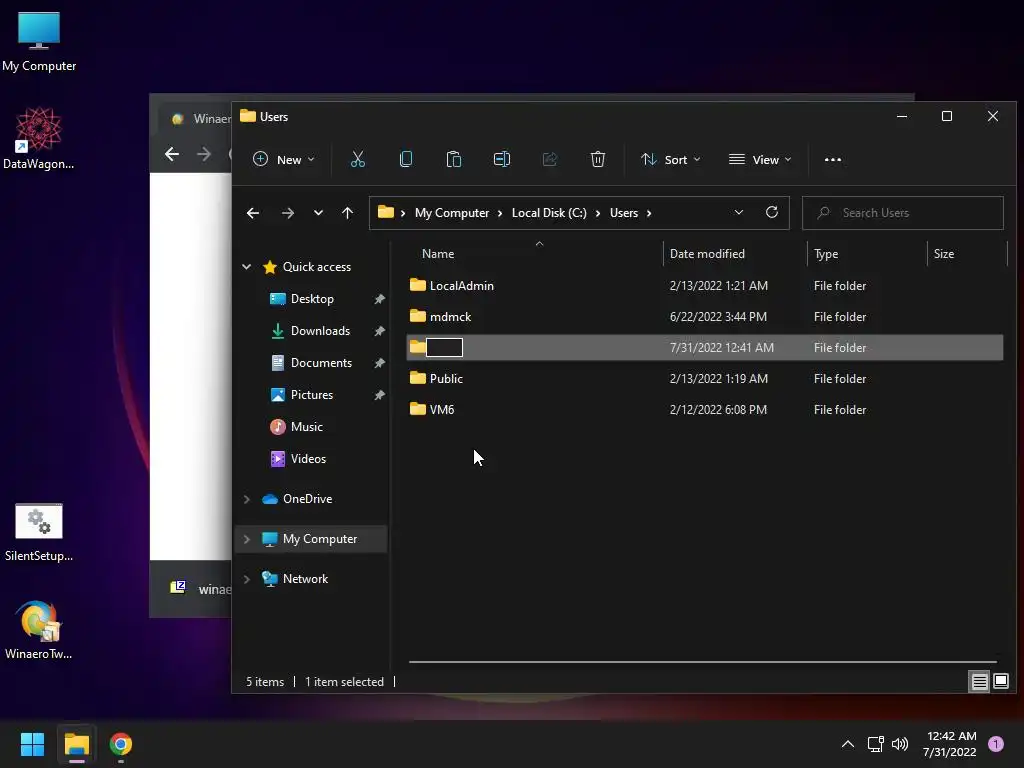Click the chevron after Users in breadcrumb
The width and height of the screenshot is (1024, 768).
tap(648, 213)
